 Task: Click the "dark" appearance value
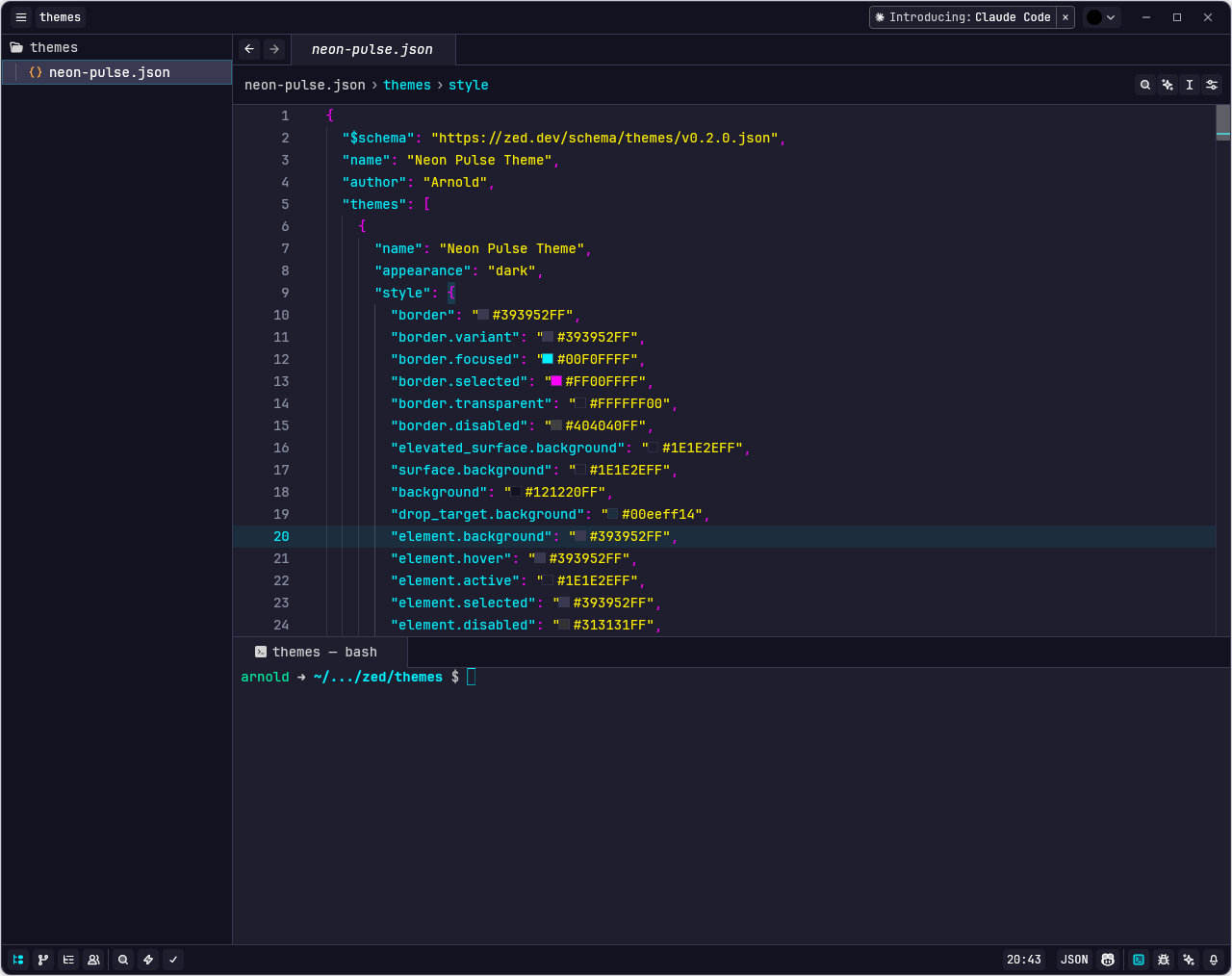tap(512, 270)
